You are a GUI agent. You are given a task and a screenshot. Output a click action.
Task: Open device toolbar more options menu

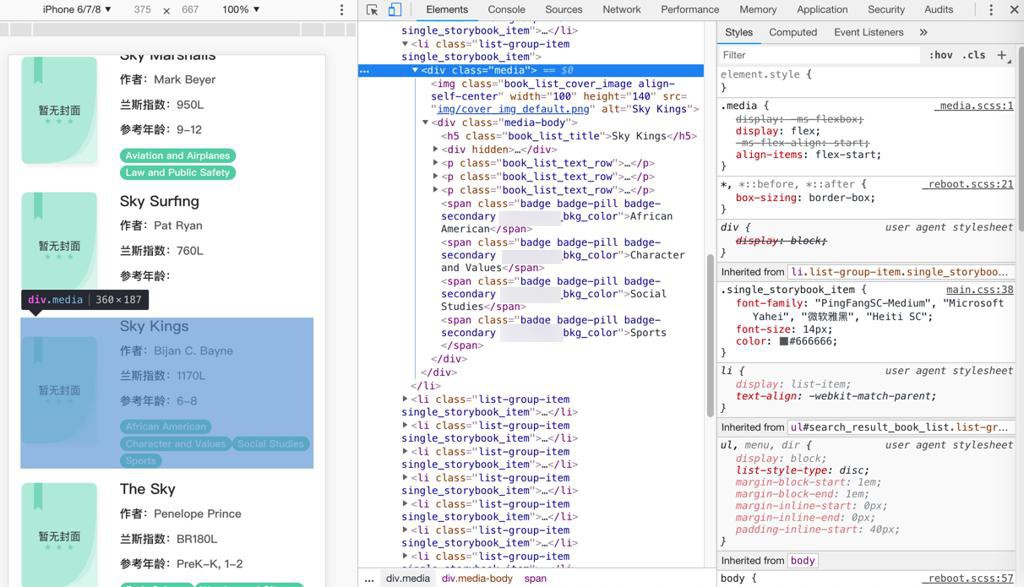pos(342,10)
